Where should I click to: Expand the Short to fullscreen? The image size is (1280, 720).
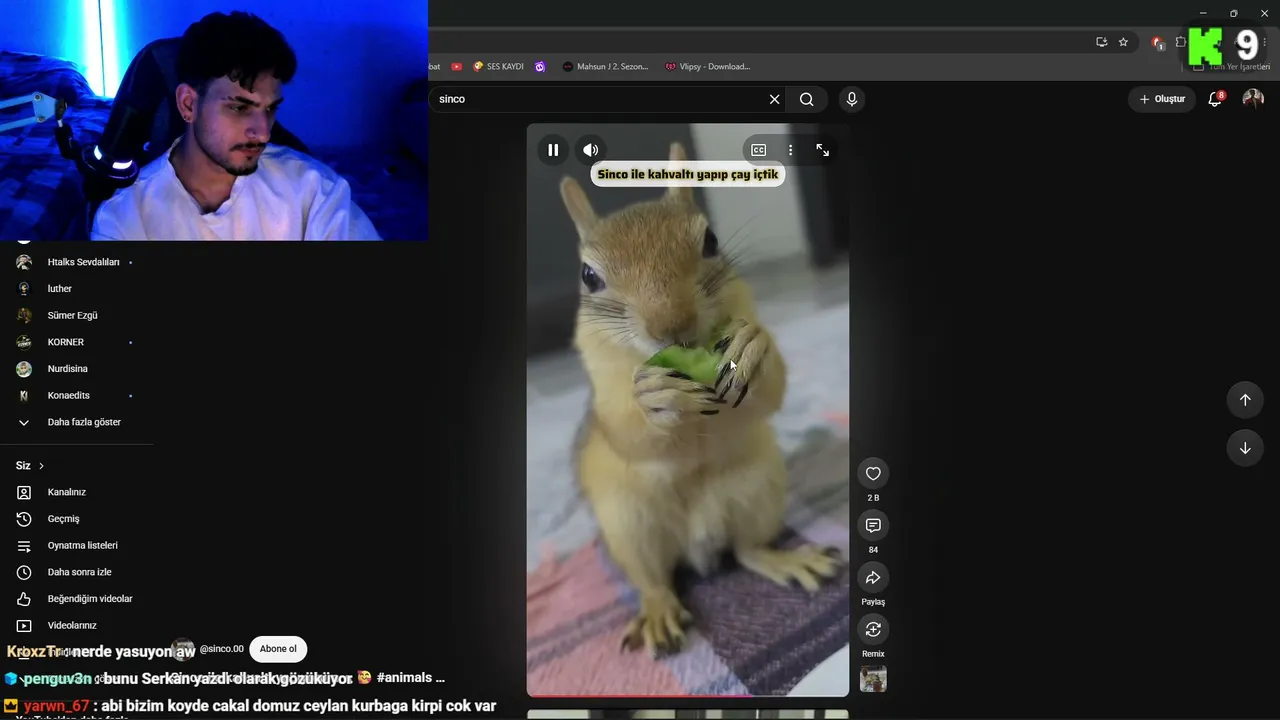[x=822, y=150]
